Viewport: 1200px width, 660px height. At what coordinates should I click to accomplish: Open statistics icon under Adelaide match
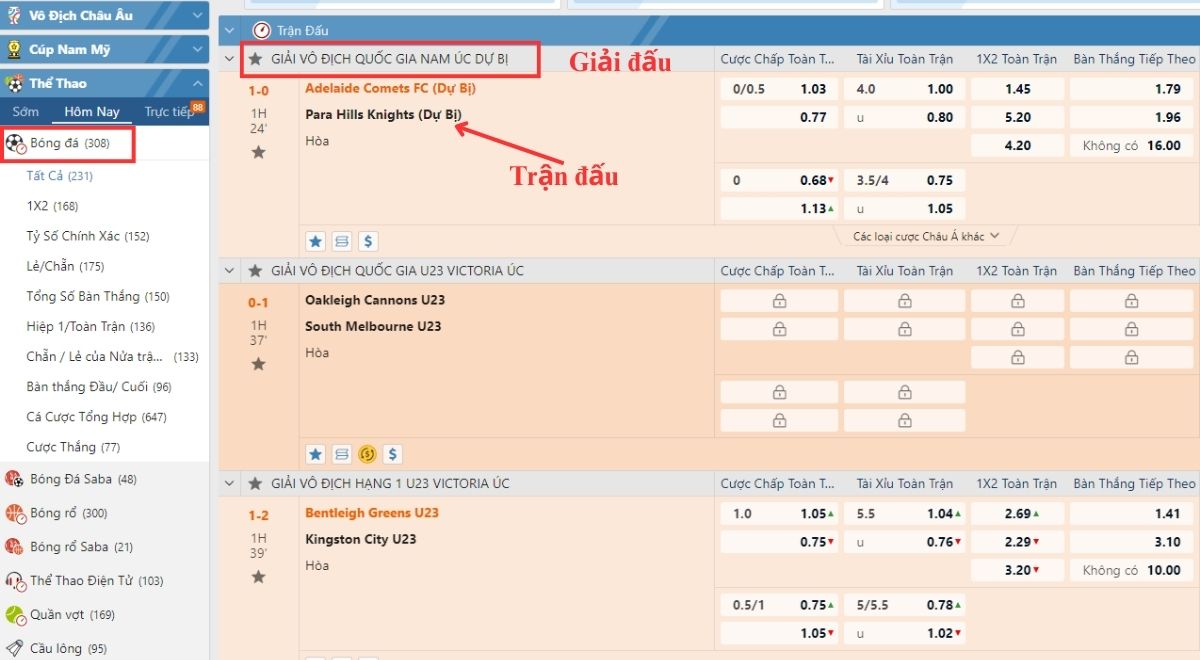(x=342, y=241)
